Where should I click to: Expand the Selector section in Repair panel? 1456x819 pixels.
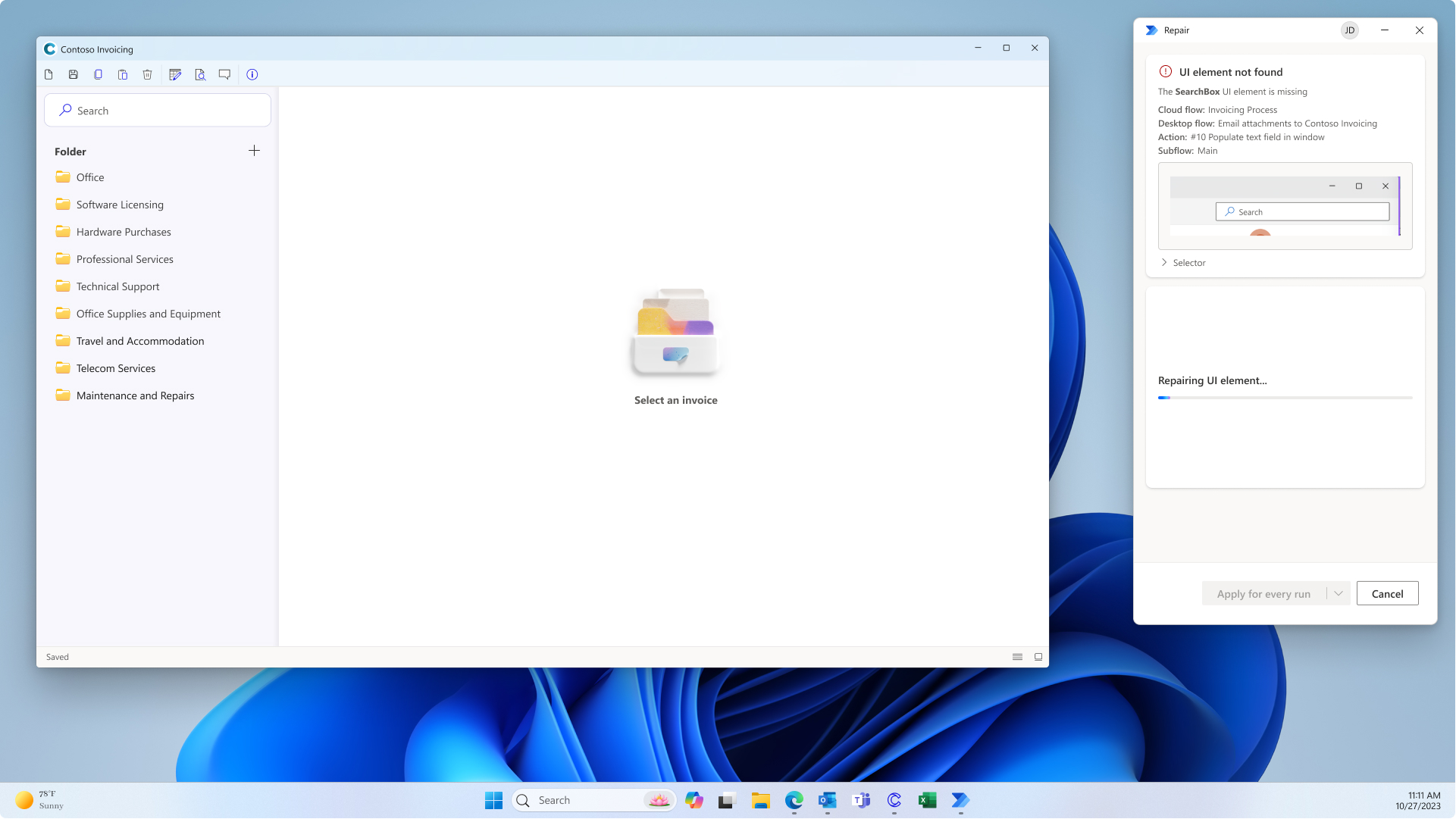tap(1183, 263)
